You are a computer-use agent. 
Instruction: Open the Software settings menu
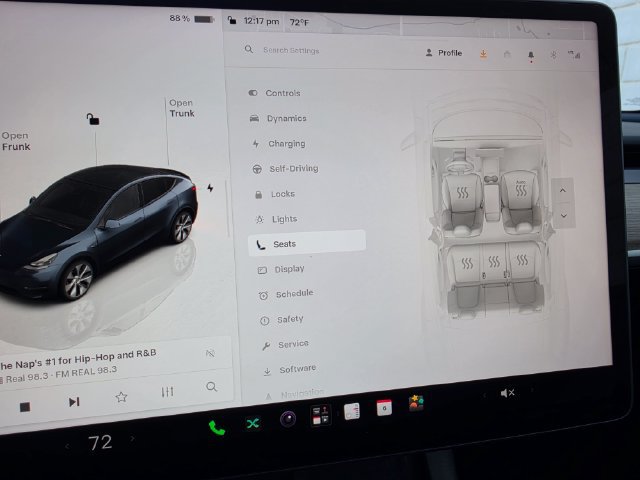(x=290, y=370)
